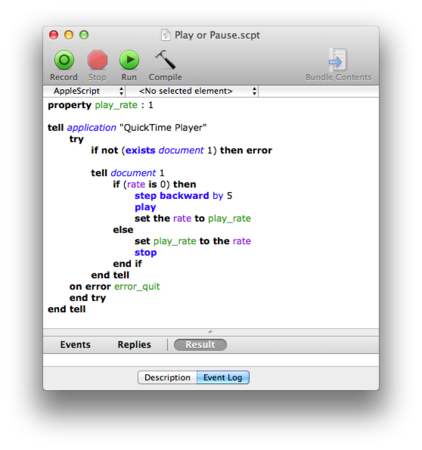Open the No selected element popup
The image size is (422, 450).
192,91
